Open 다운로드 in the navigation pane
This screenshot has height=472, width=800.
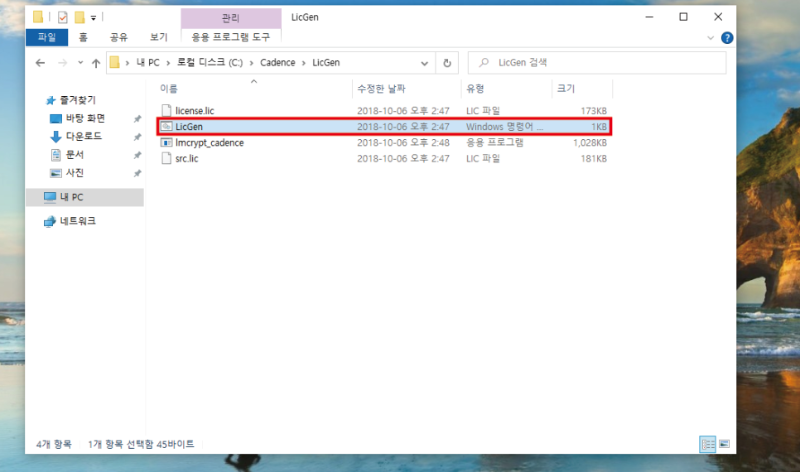(83, 136)
